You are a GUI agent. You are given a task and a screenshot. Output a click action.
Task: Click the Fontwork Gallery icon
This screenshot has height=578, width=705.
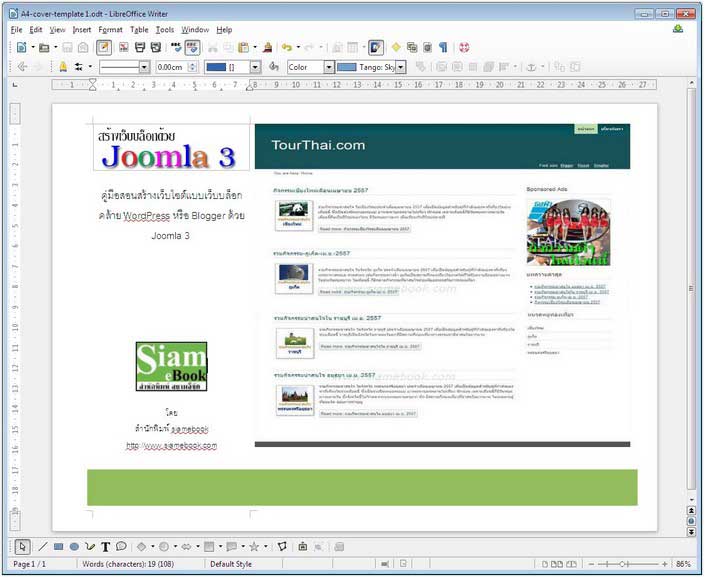point(303,547)
